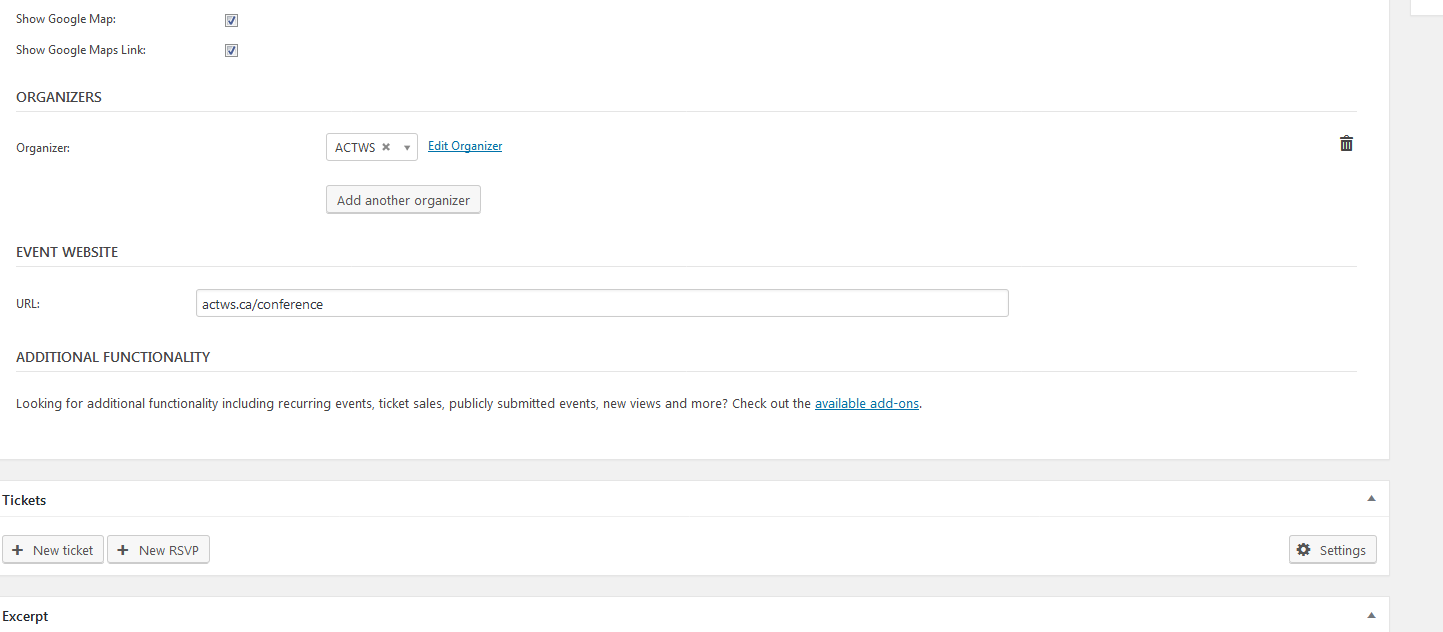The image size is (1443, 632).
Task: Follow the available add-ons link
Action: pos(866,404)
